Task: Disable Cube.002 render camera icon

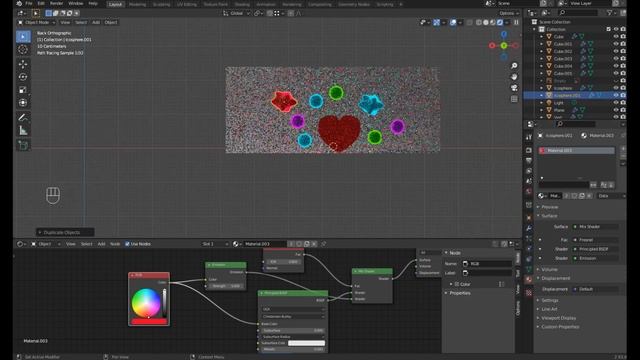Action: tap(623, 51)
